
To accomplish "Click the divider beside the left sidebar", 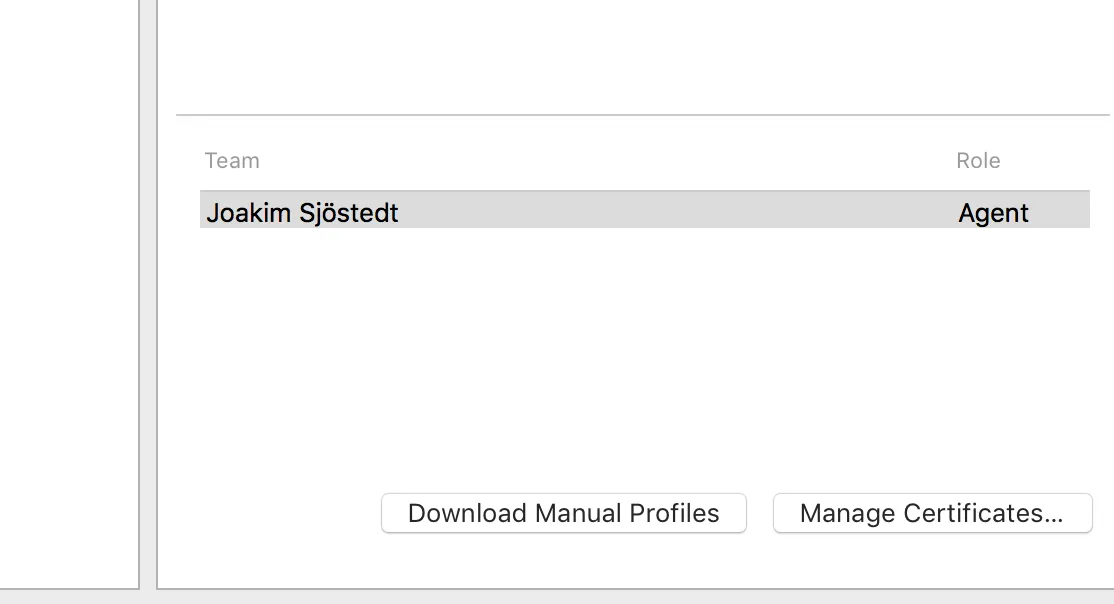I will [x=148, y=300].
